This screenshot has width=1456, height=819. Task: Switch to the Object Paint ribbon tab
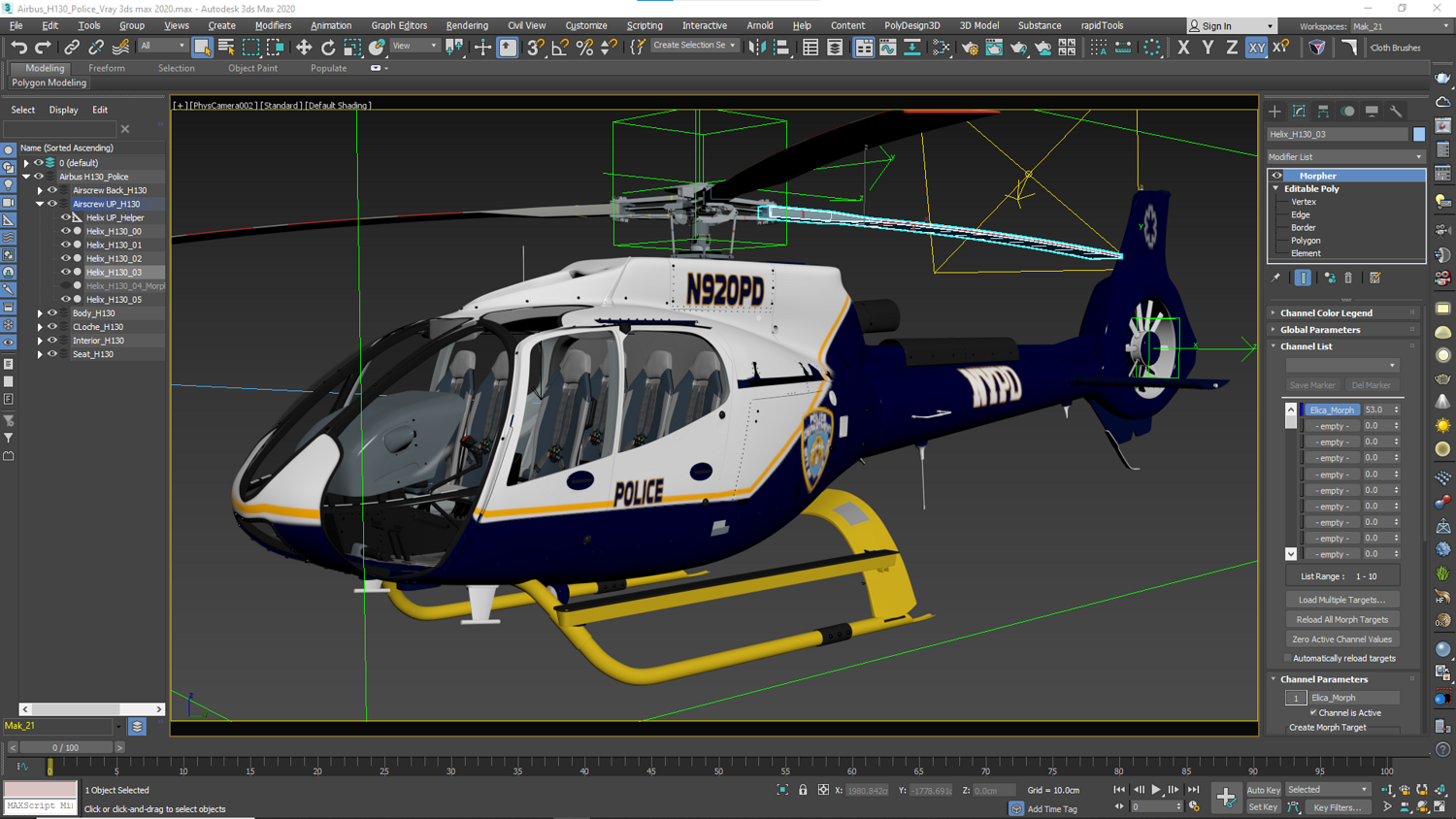[x=252, y=68]
